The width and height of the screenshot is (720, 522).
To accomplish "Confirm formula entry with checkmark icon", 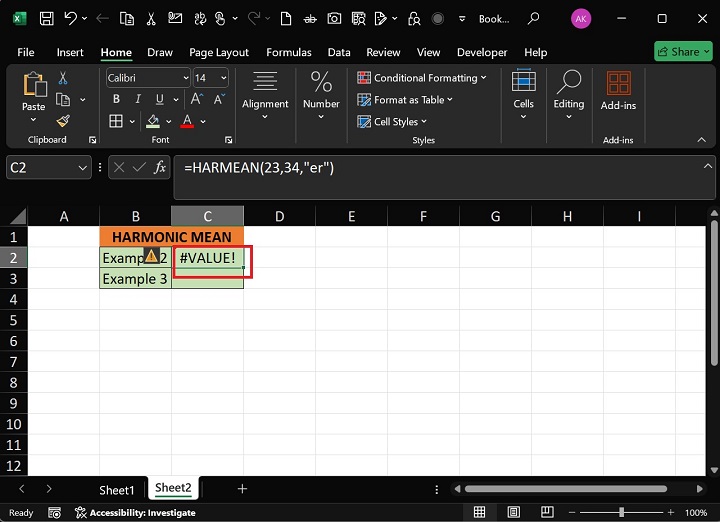I will (139, 168).
